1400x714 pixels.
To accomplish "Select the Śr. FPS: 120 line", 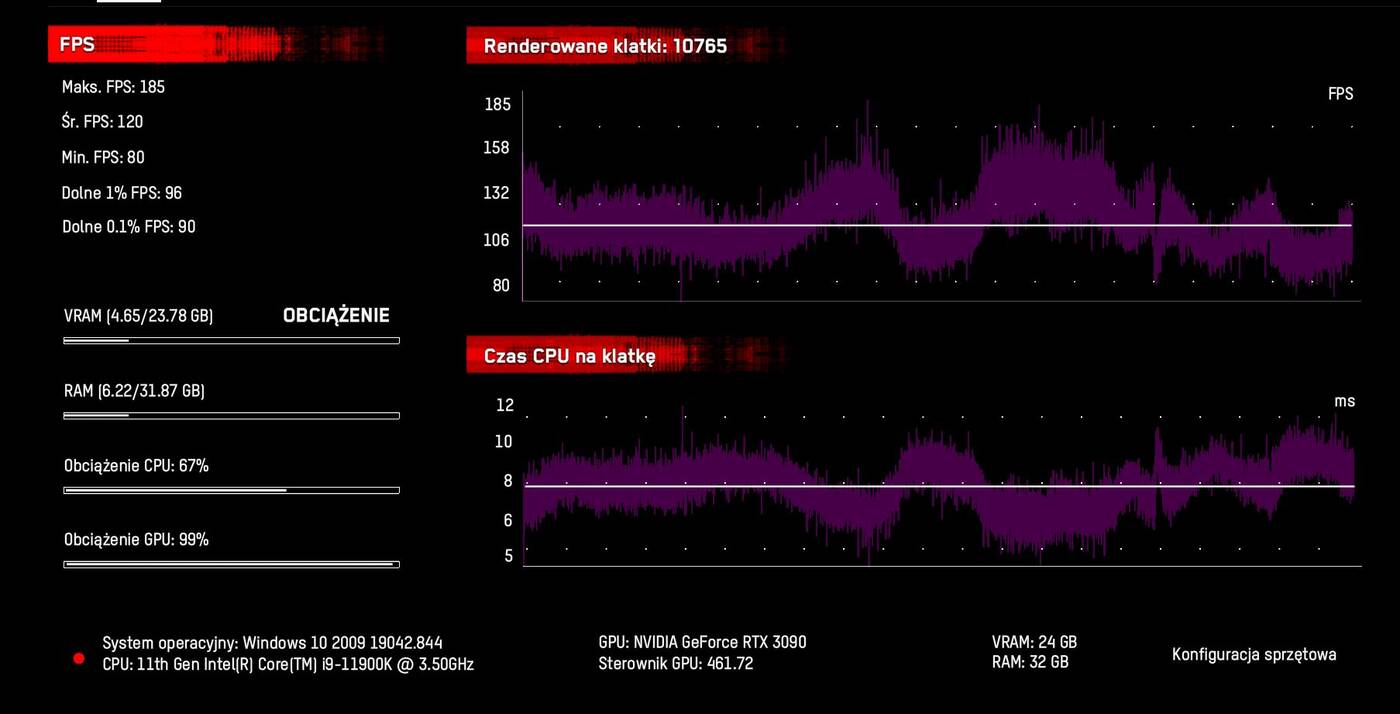I will 102,122.
